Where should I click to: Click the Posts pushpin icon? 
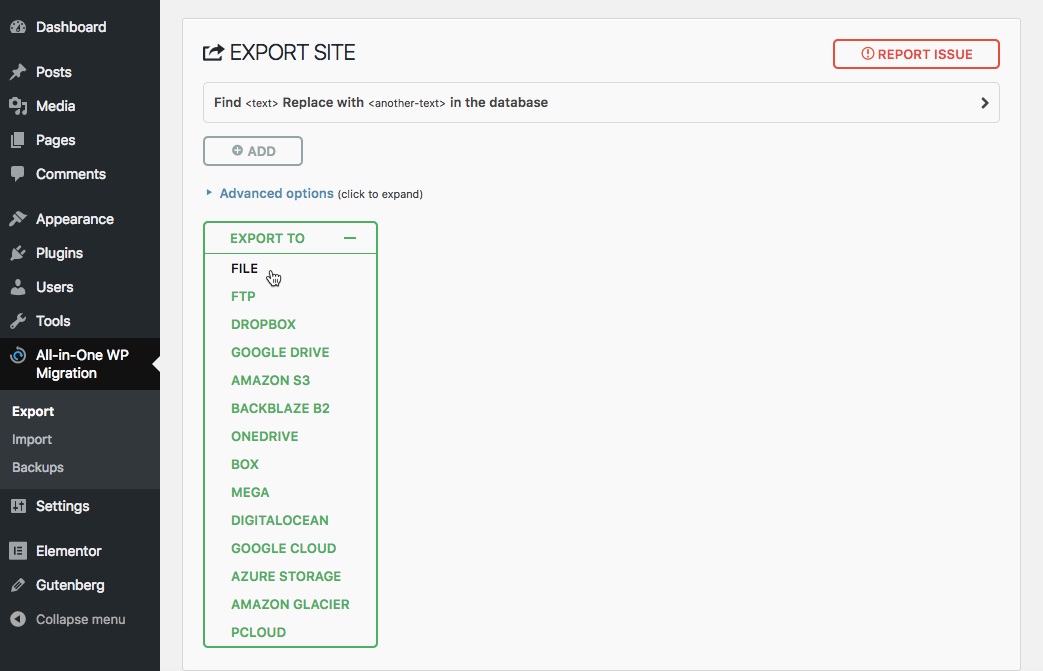tap(18, 72)
